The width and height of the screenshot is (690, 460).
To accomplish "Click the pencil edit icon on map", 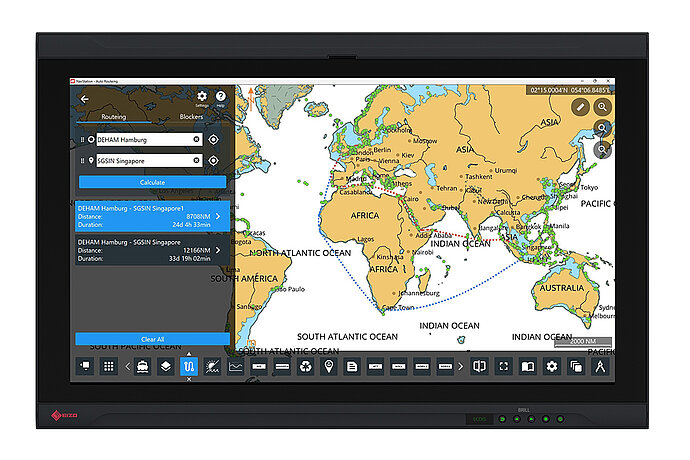I will tap(580, 107).
